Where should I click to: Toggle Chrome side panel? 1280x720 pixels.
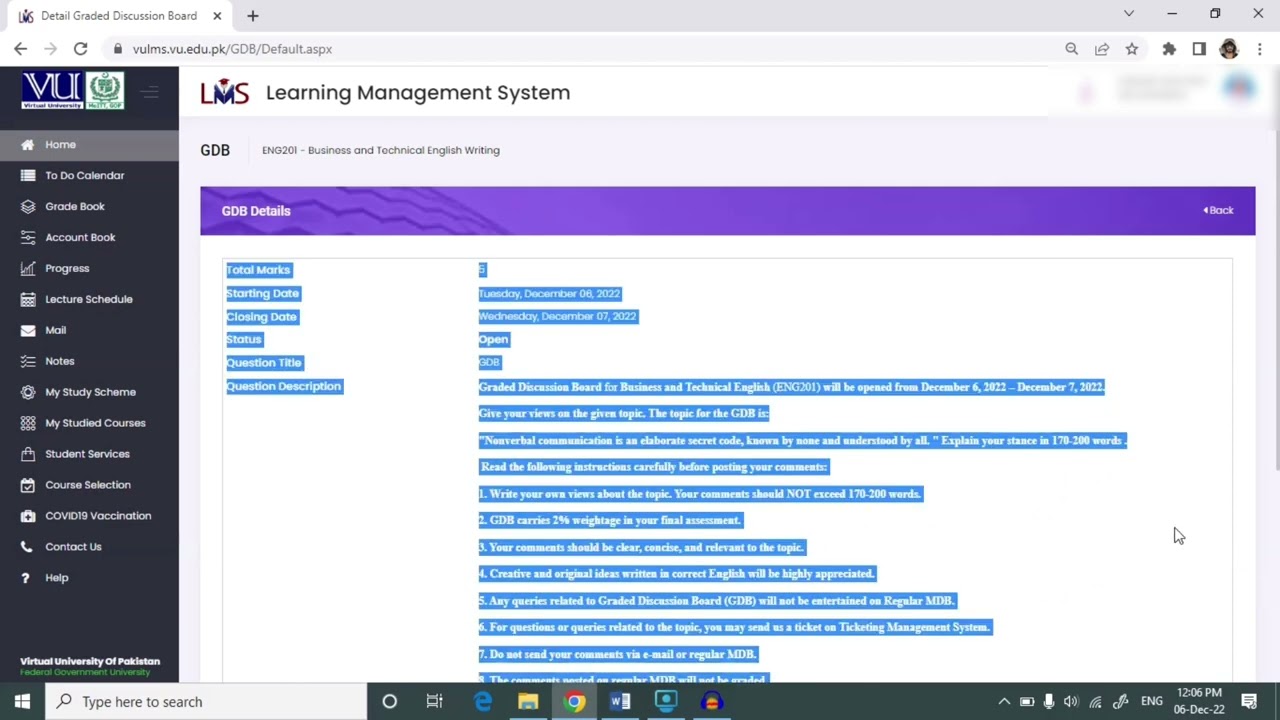coord(1199,49)
